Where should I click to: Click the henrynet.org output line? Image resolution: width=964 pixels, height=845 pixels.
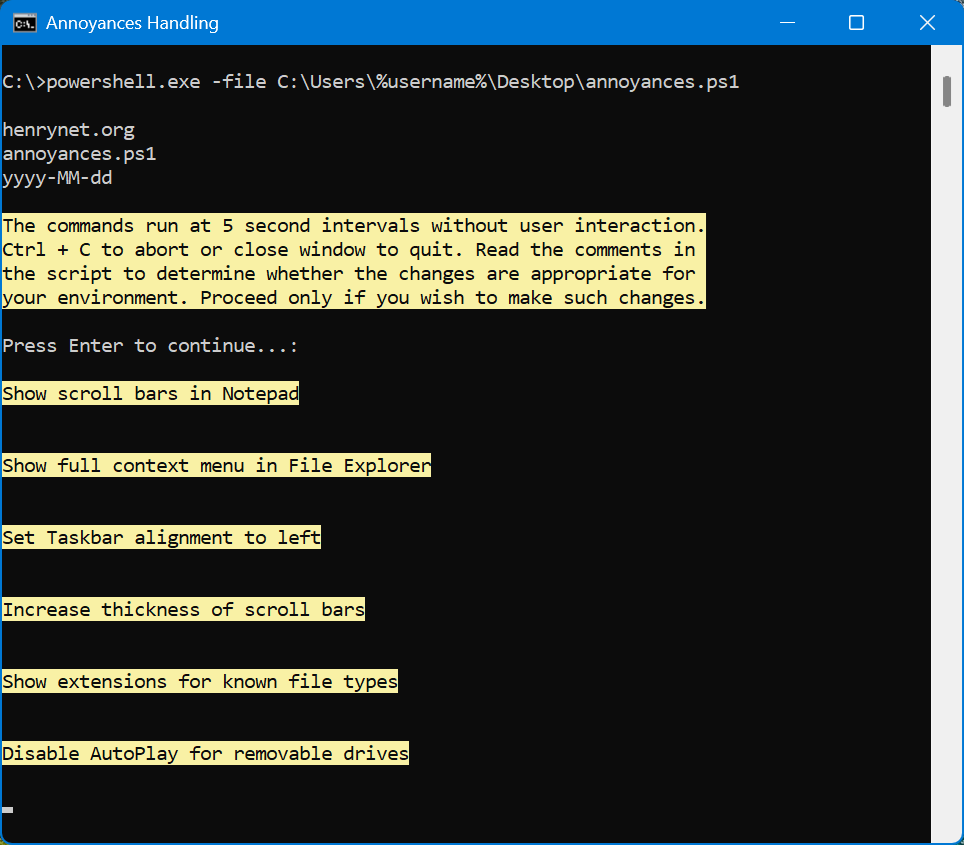(x=68, y=130)
